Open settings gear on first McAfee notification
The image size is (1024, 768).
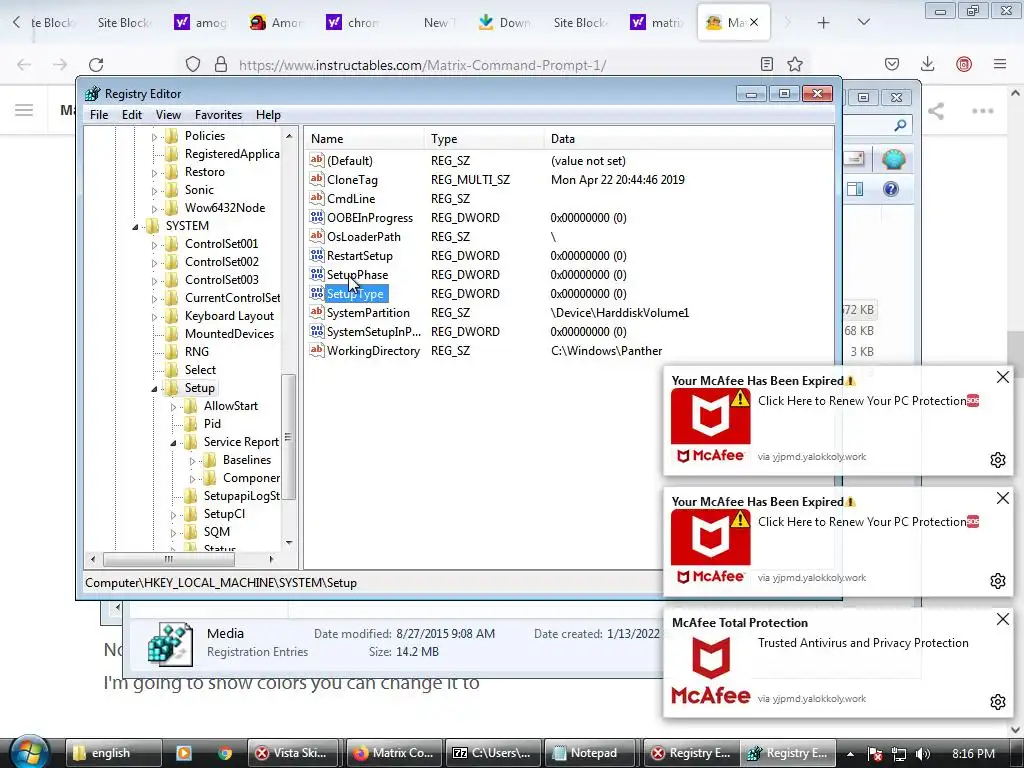998,460
